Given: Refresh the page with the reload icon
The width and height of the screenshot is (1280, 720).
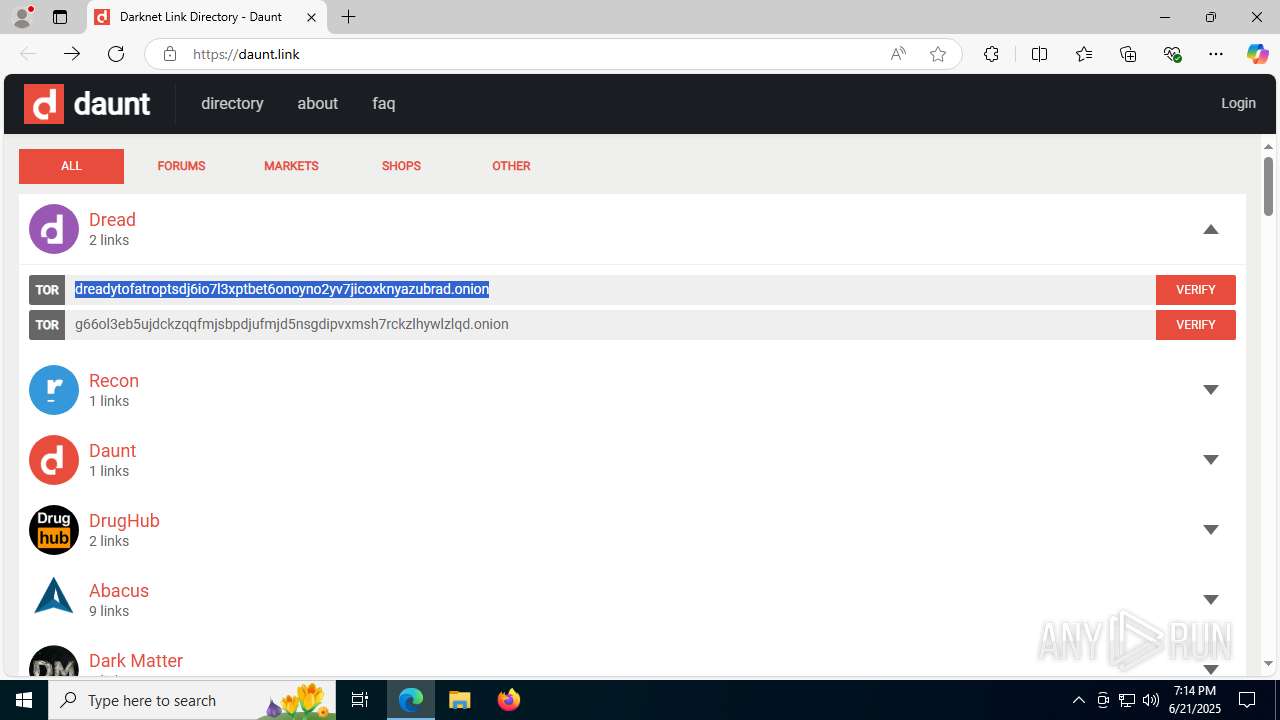Looking at the screenshot, I should click(x=116, y=54).
